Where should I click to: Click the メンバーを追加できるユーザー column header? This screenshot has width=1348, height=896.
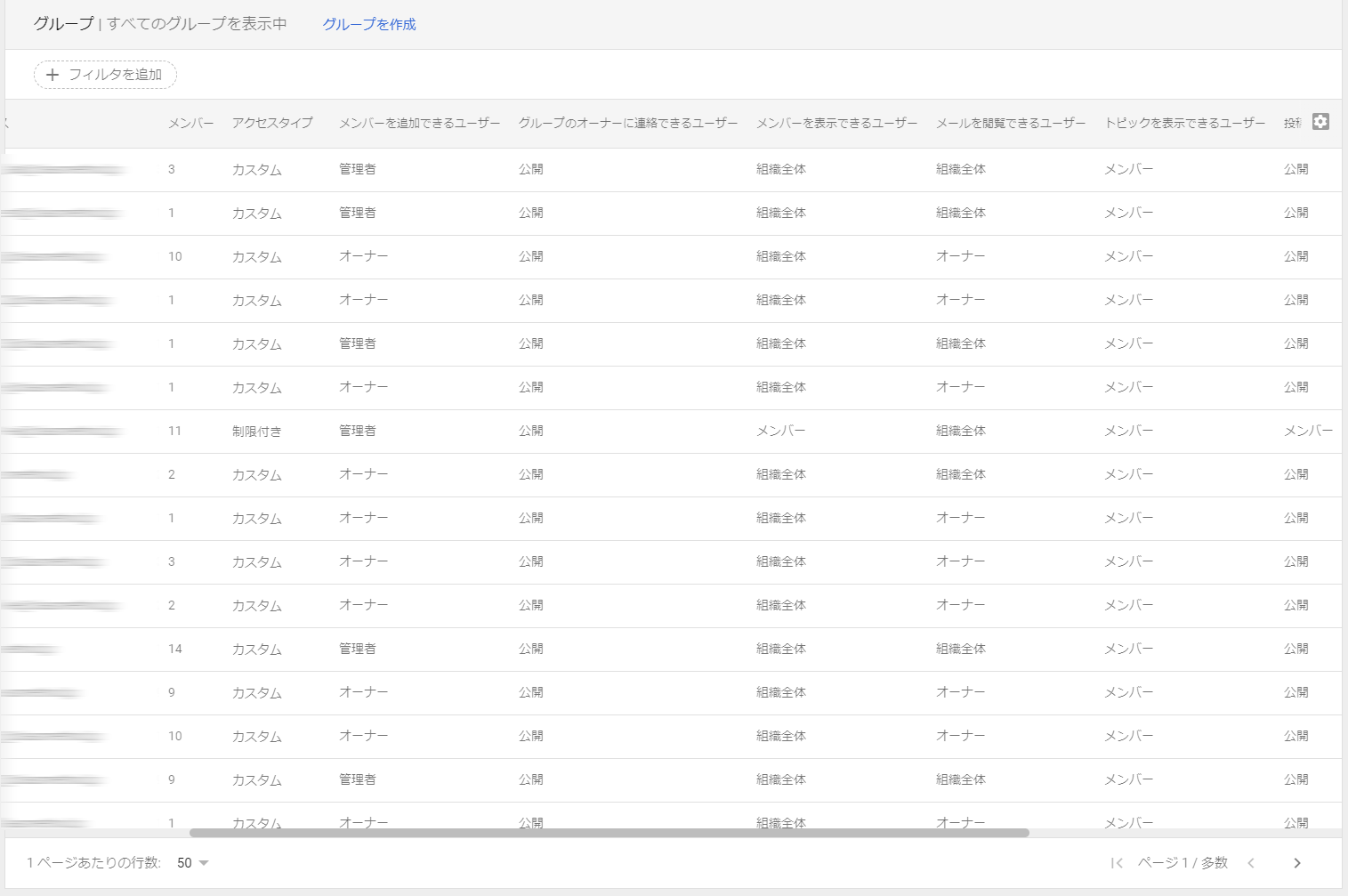419,124
